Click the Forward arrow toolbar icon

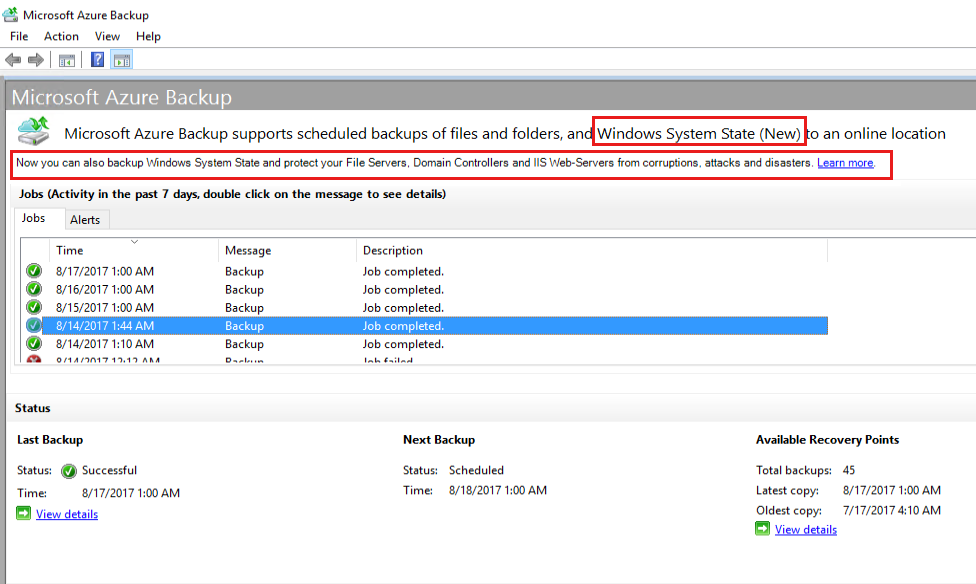[x=35, y=60]
